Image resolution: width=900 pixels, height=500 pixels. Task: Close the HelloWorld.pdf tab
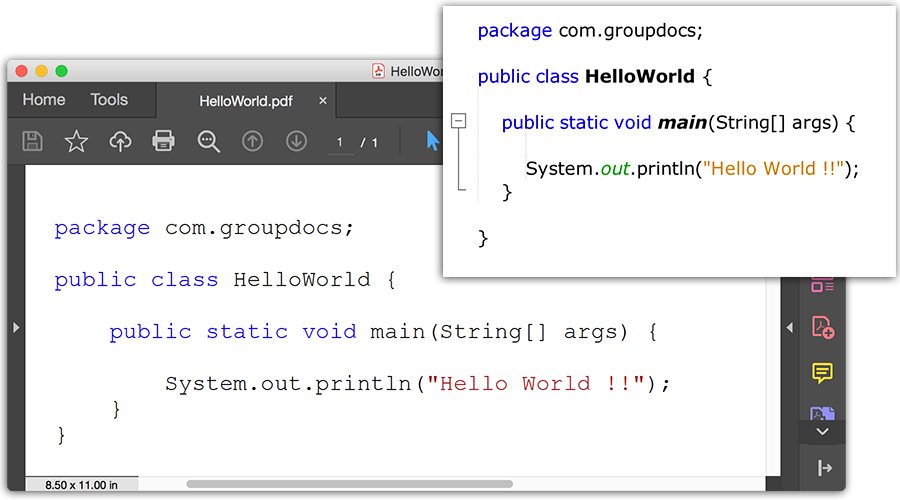click(323, 101)
